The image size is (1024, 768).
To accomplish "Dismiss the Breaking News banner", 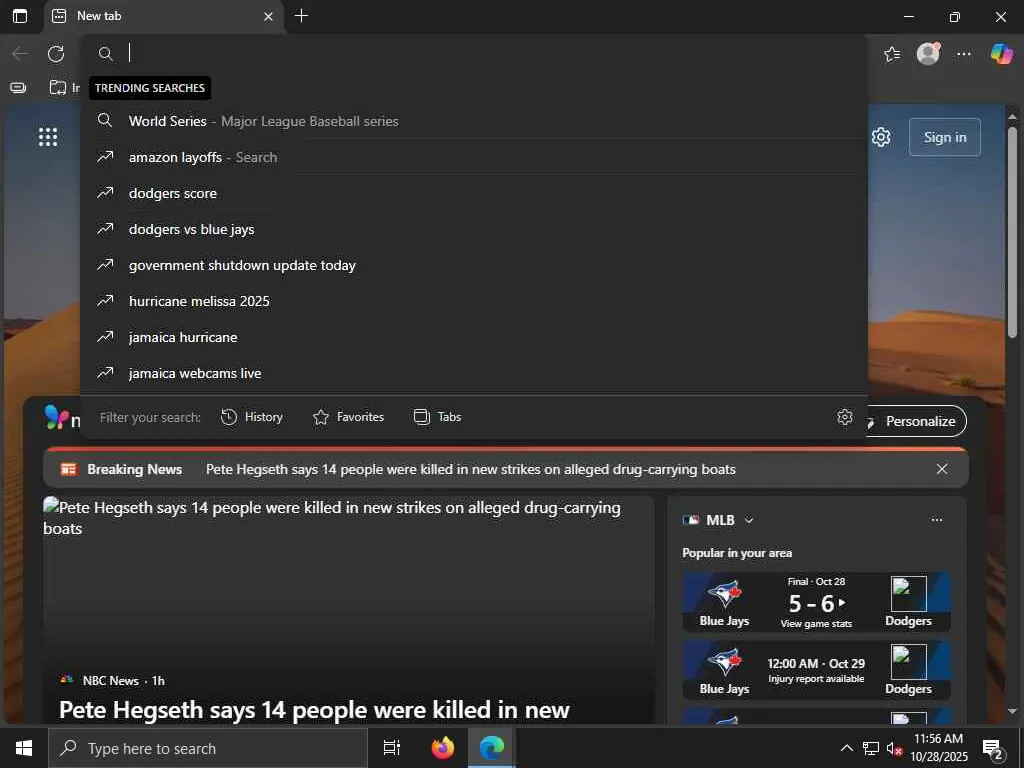I will pos(942,469).
